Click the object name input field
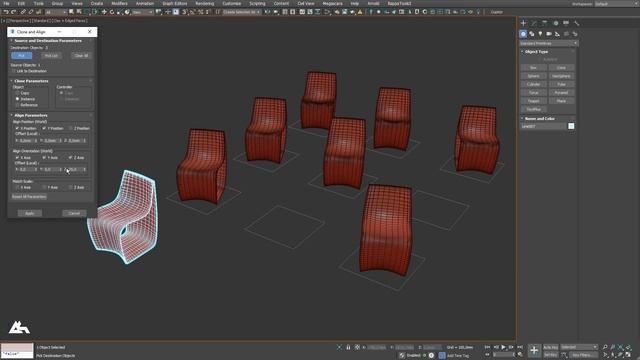The height and width of the screenshot is (360, 640). point(544,127)
